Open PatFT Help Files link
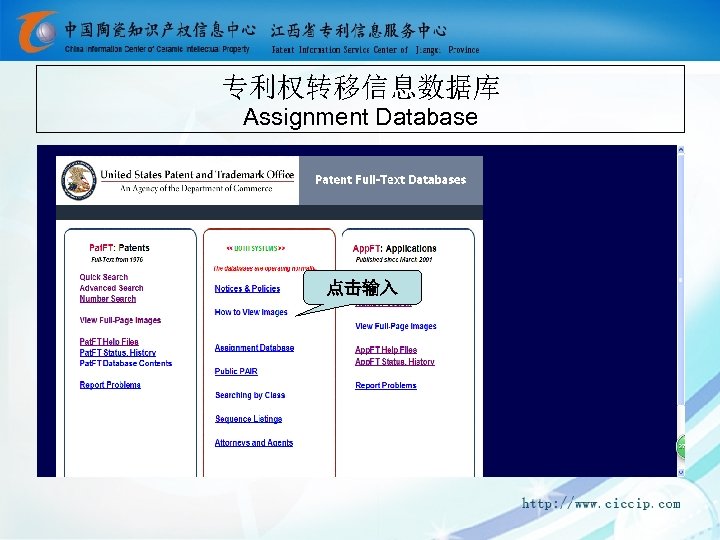 (109, 342)
